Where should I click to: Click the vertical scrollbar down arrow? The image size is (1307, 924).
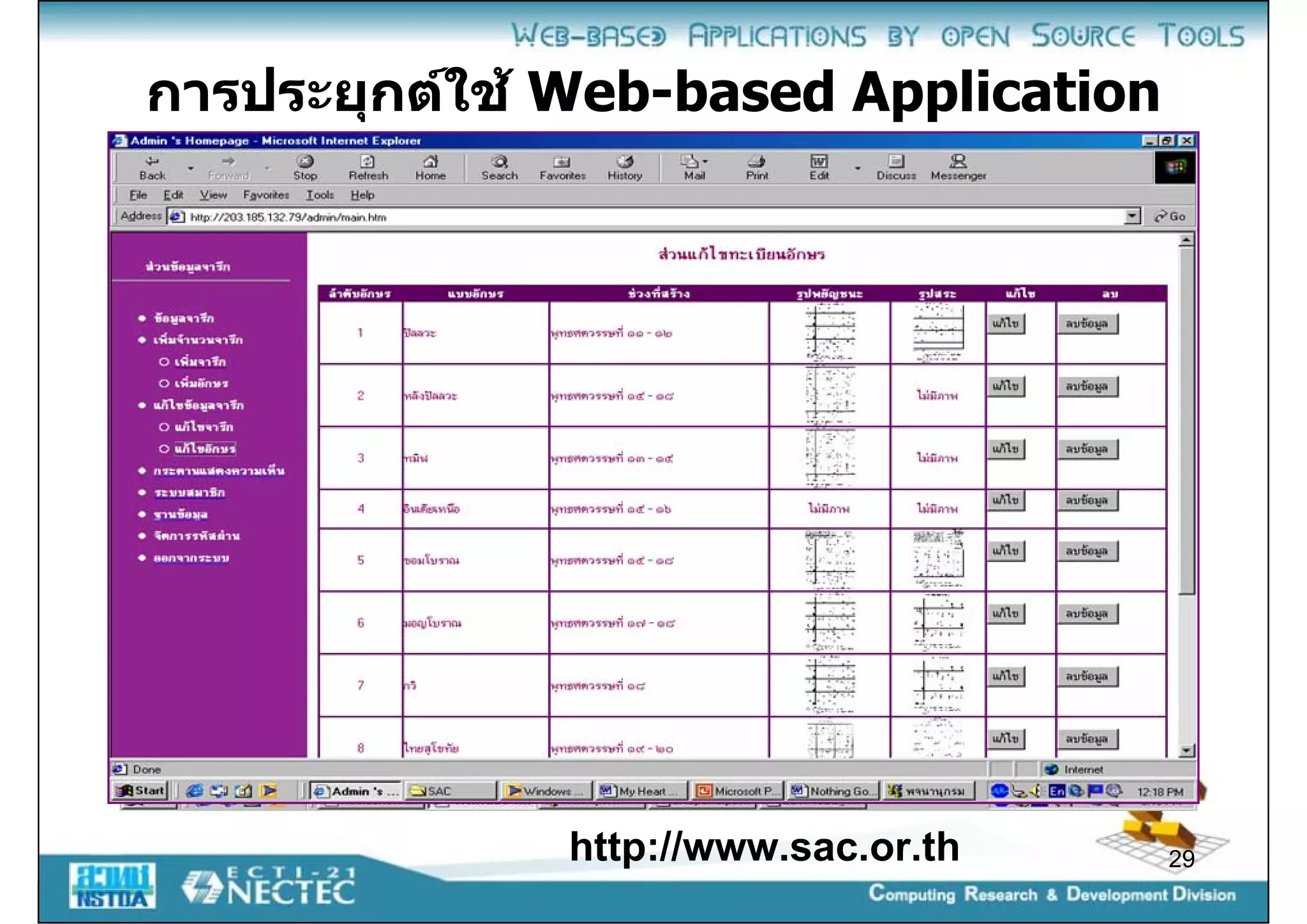tap(1186, 750)
